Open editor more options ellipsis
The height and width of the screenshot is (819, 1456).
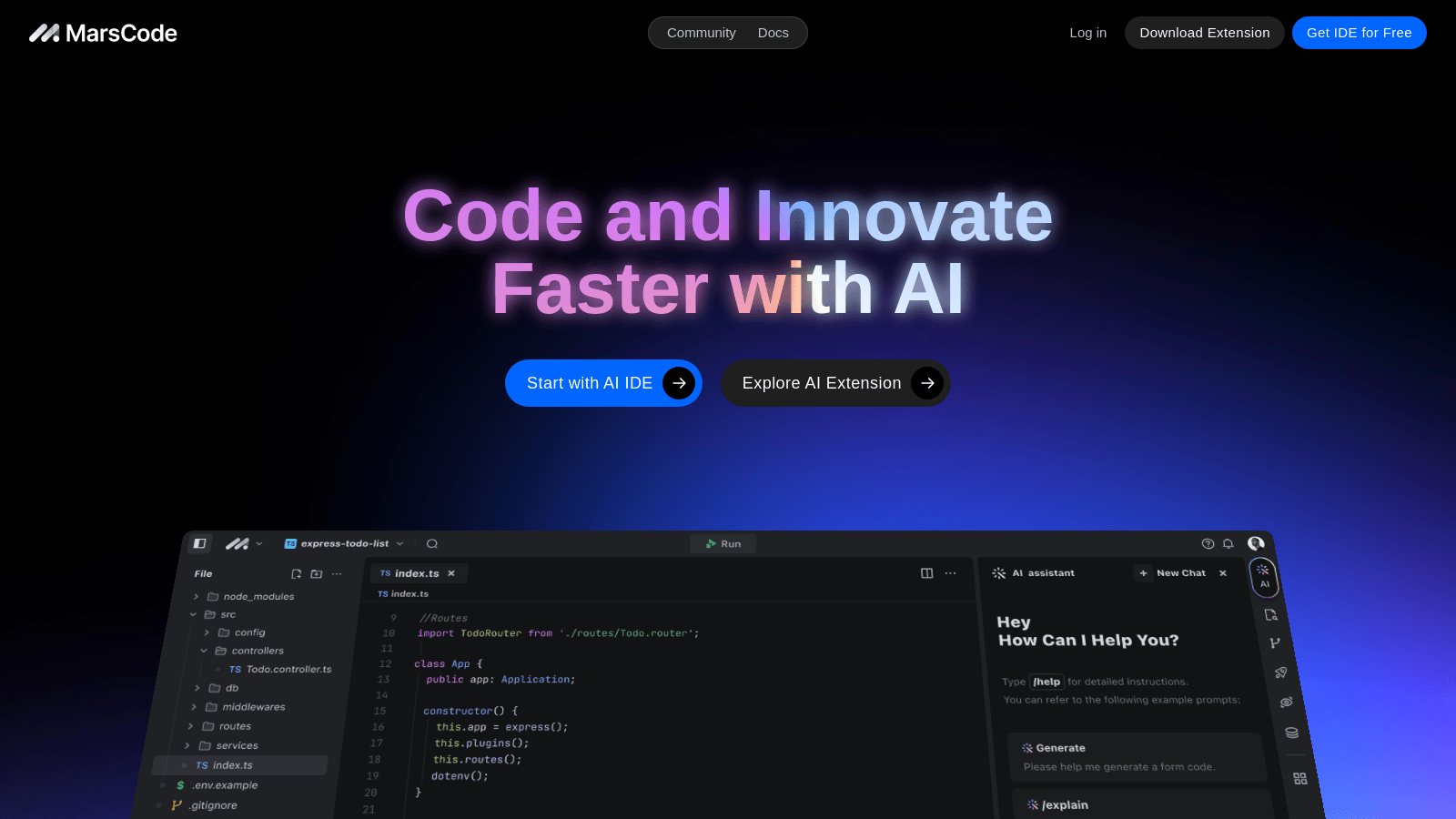[x=950, y=573]
